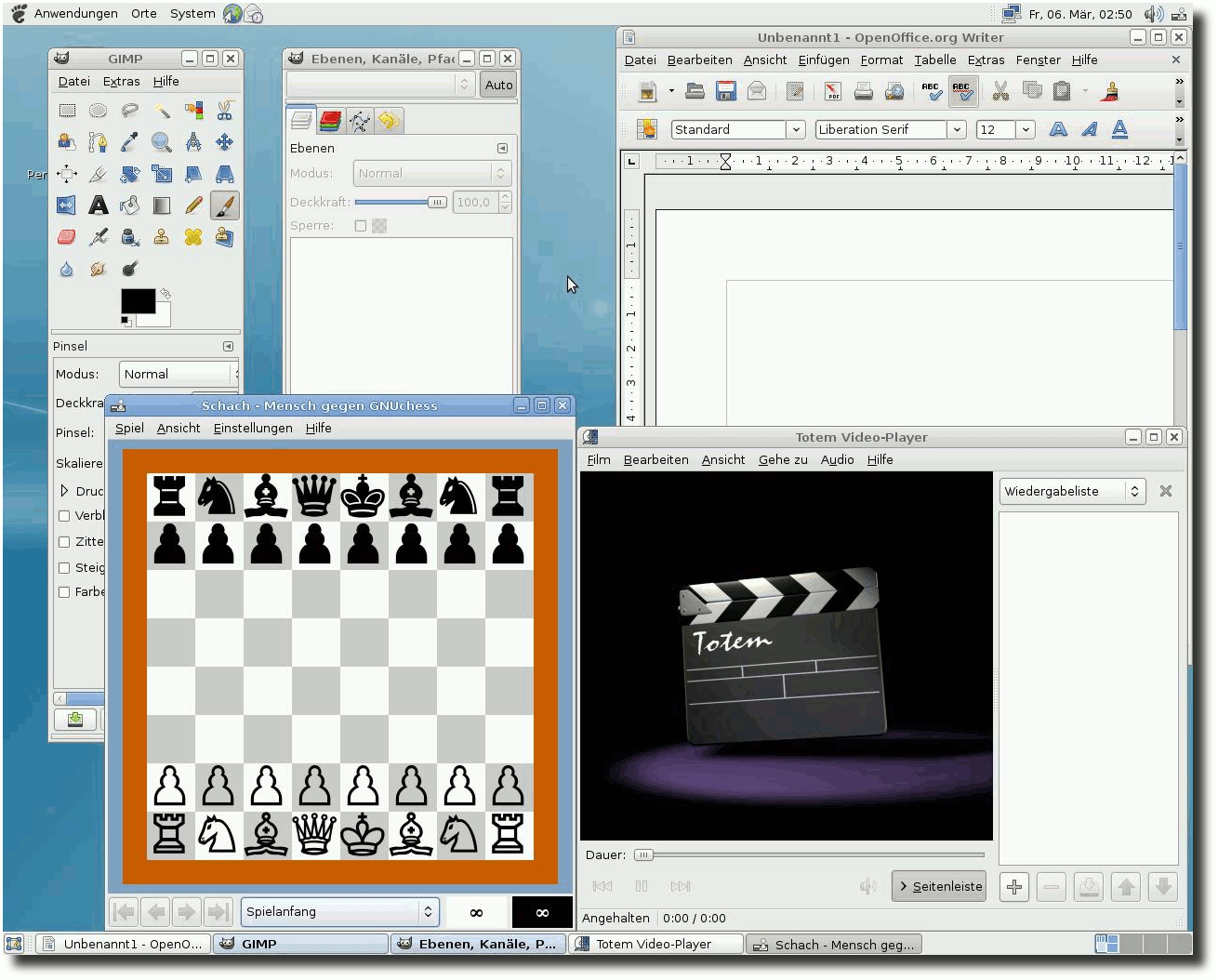Screen dimensions: 1218x980
Task: Open the Channels tab in Ebenen dialog
Action: coord(331,121)
